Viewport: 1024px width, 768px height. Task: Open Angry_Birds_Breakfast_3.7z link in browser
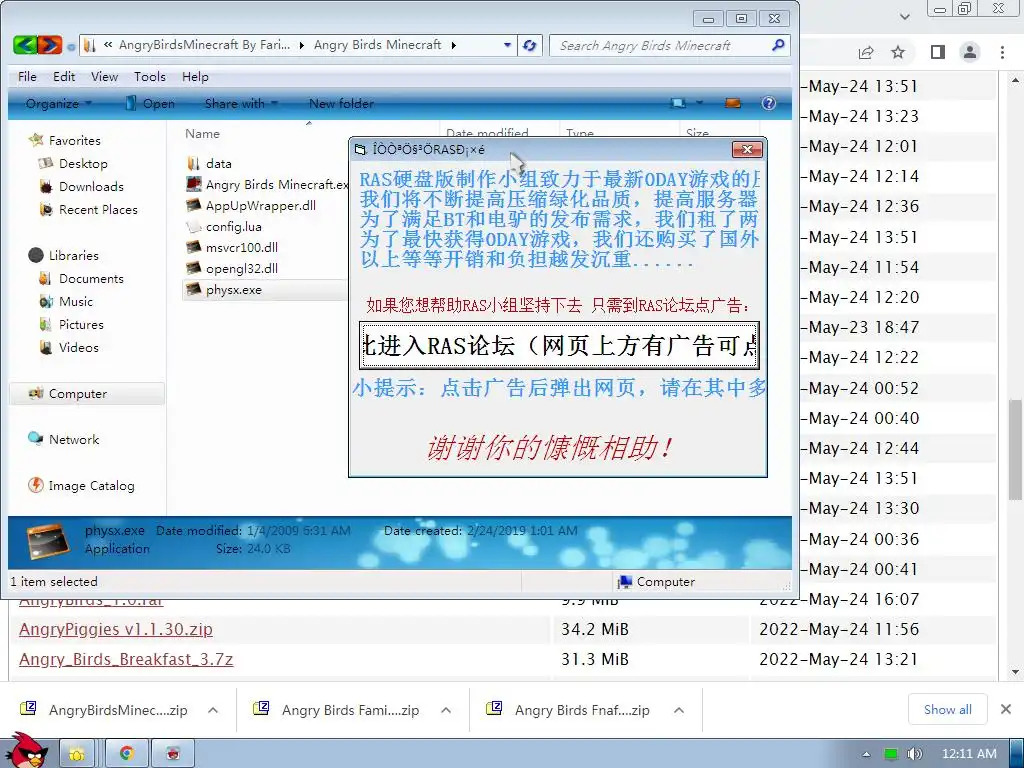coord(126,659)
